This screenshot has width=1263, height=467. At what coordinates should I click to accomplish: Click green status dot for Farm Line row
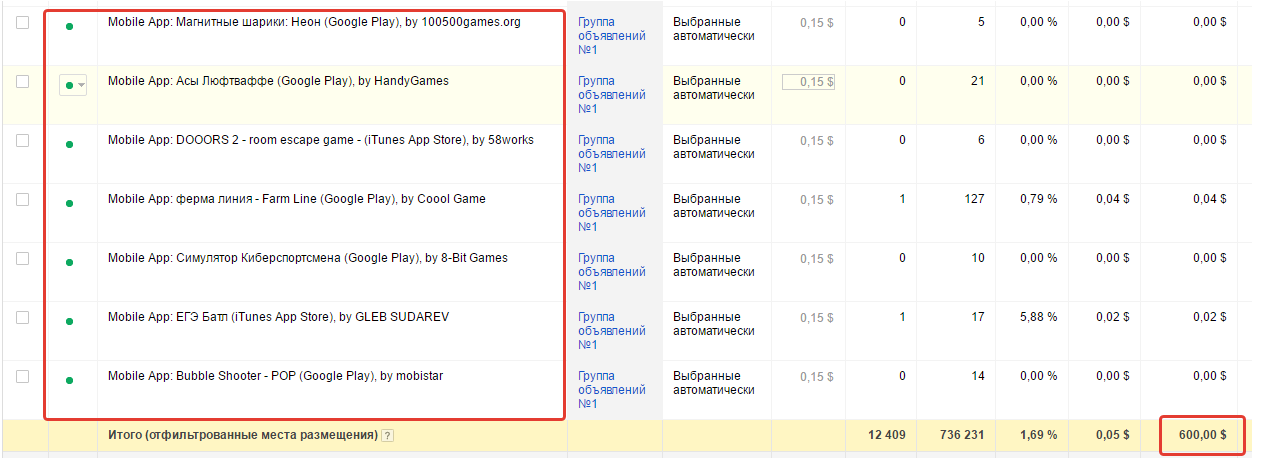pyautogui.click(x=69, y=203)
